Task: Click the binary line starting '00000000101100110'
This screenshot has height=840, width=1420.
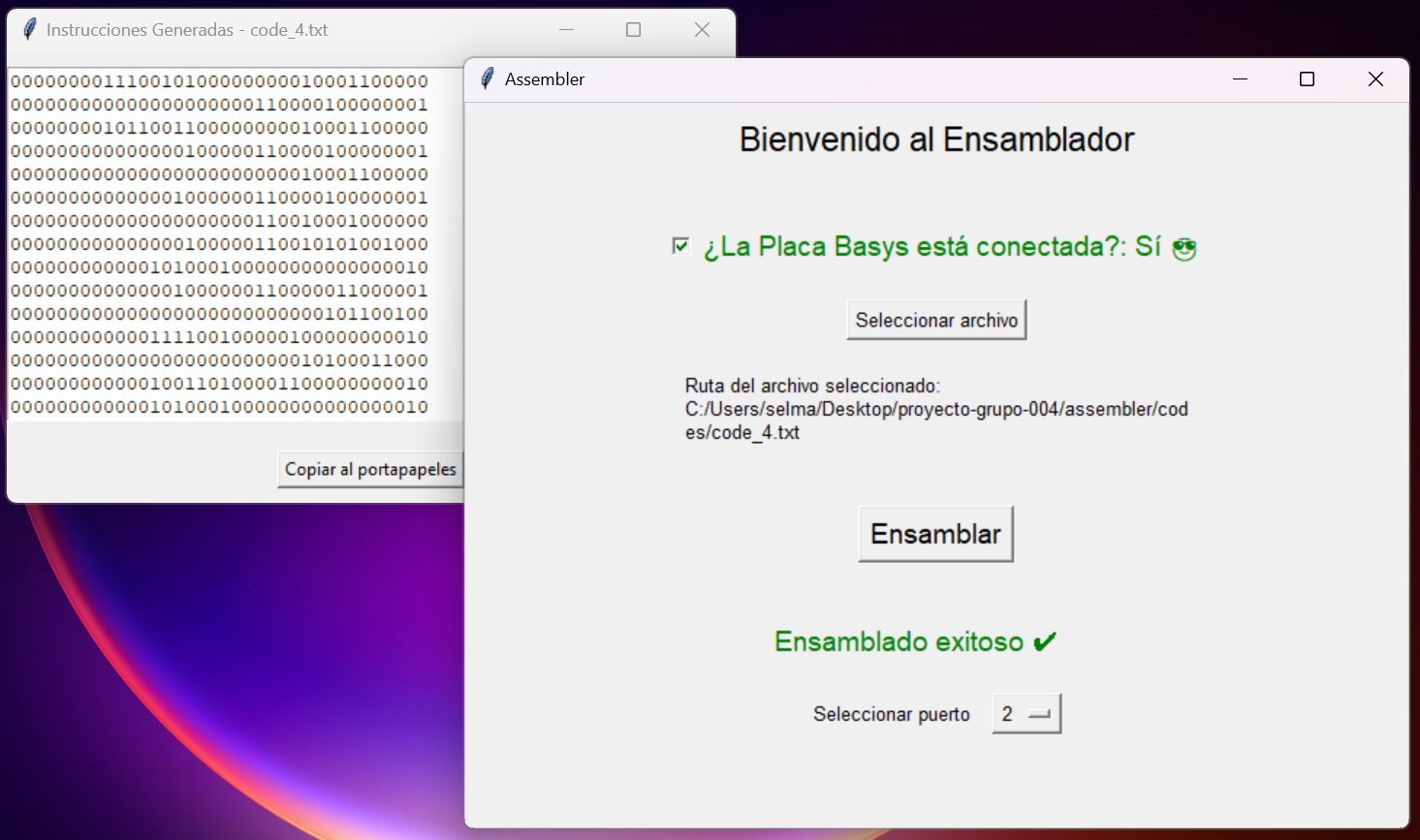Action: (219, 128)
